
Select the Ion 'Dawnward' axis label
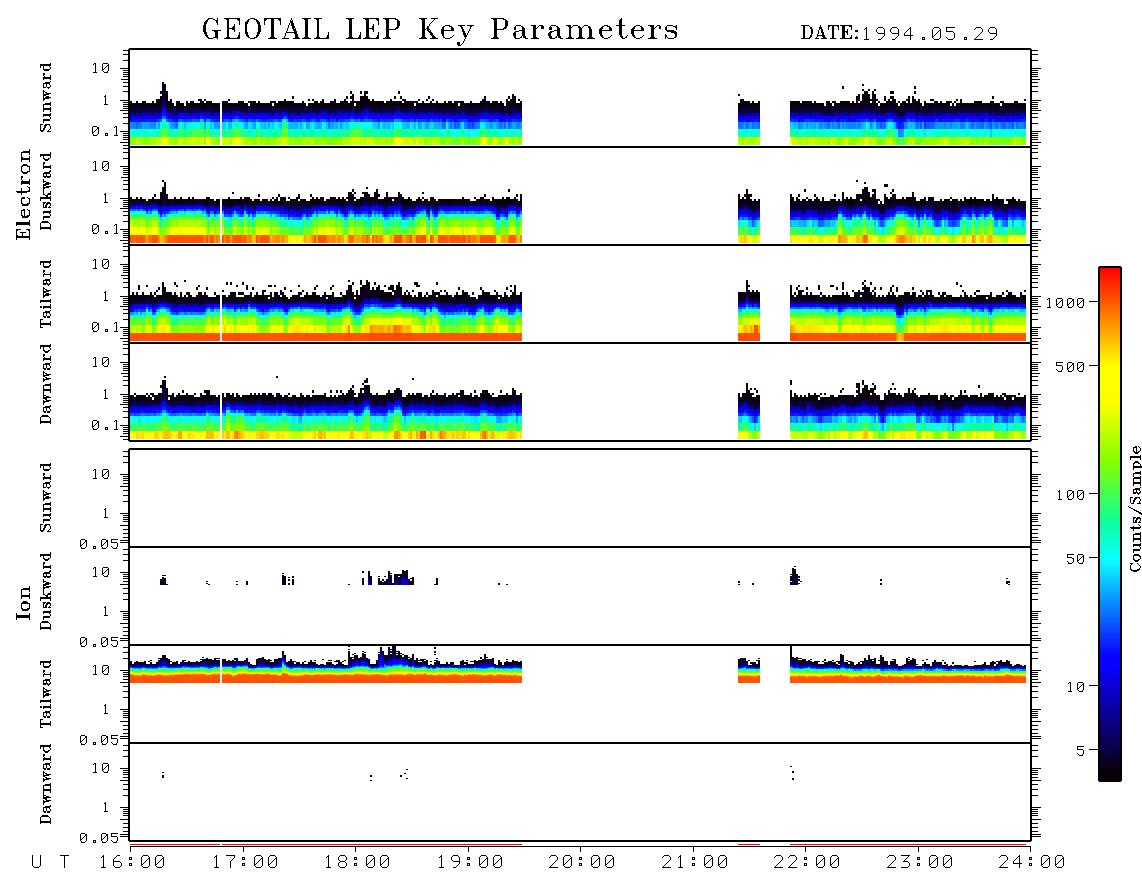tap(46, 784)
